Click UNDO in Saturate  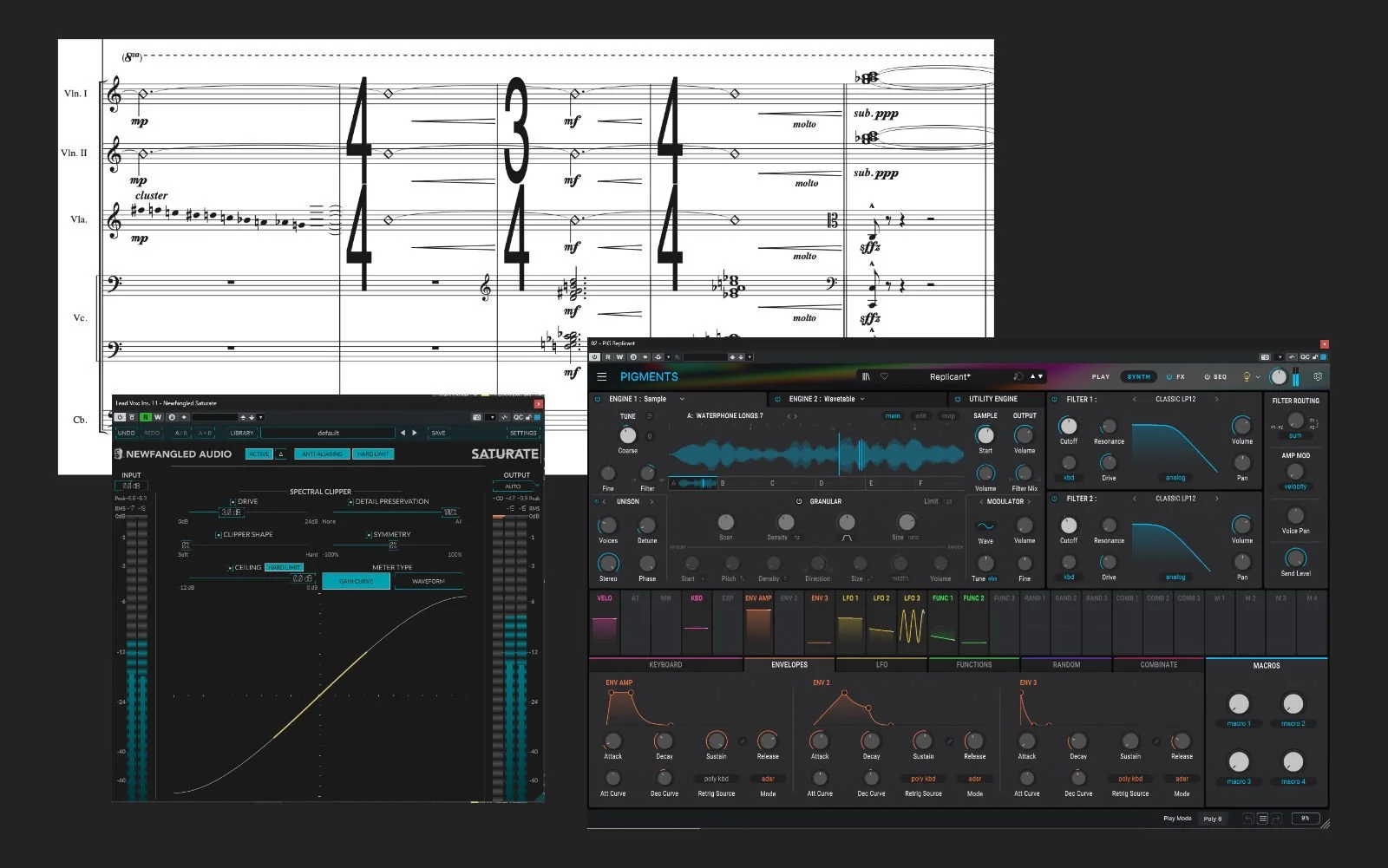coord(126,433)
